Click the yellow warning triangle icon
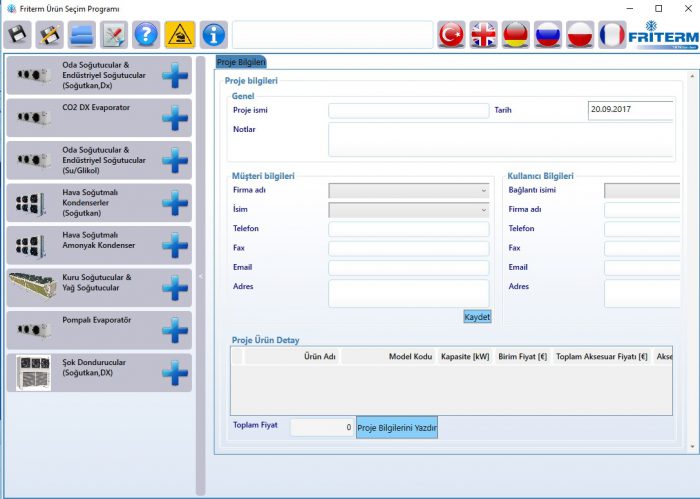The height and width of the screenshot is (499, 700). 180,34
